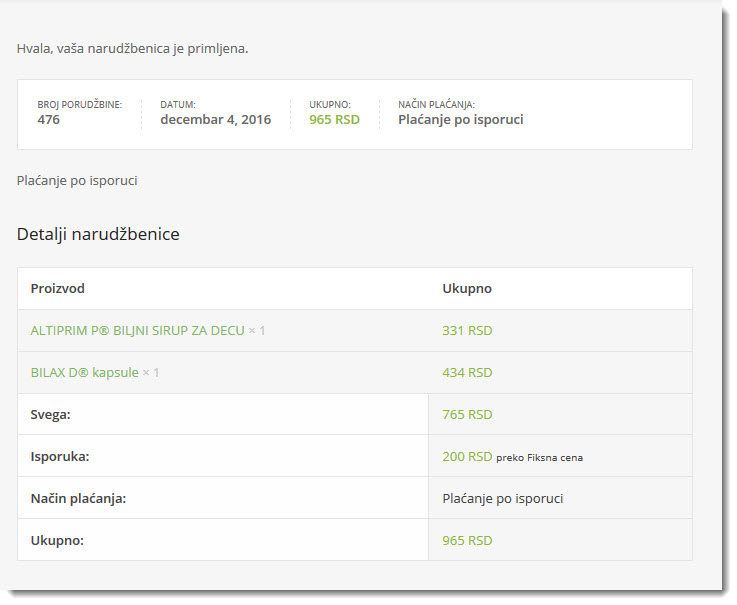
Task: Click the Proizvod column header
Action: pyautogui.click(x=58, y=288)
